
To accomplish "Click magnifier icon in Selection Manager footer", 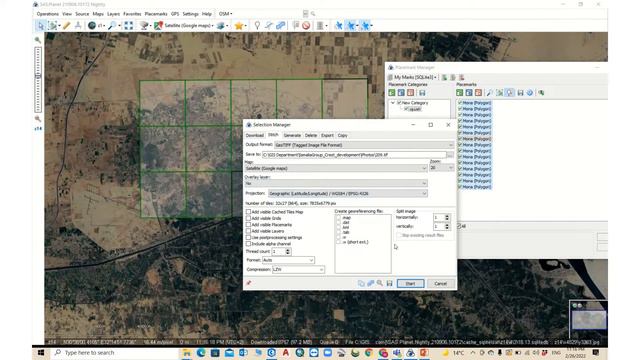I will point(380,283).
